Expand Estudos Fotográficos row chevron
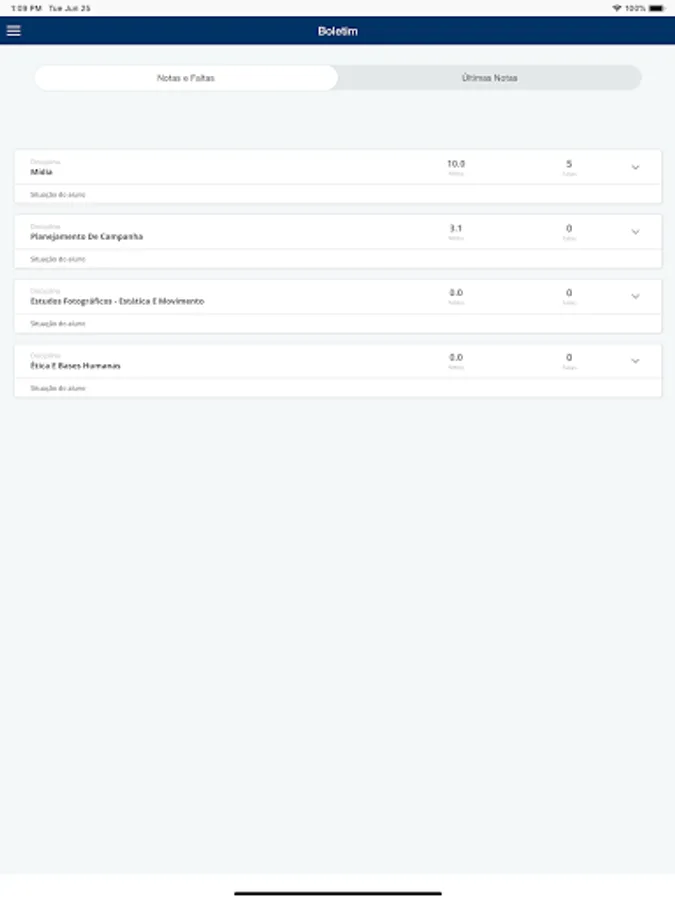The height and width of the screenshot is (900, 675). [635, 296]
